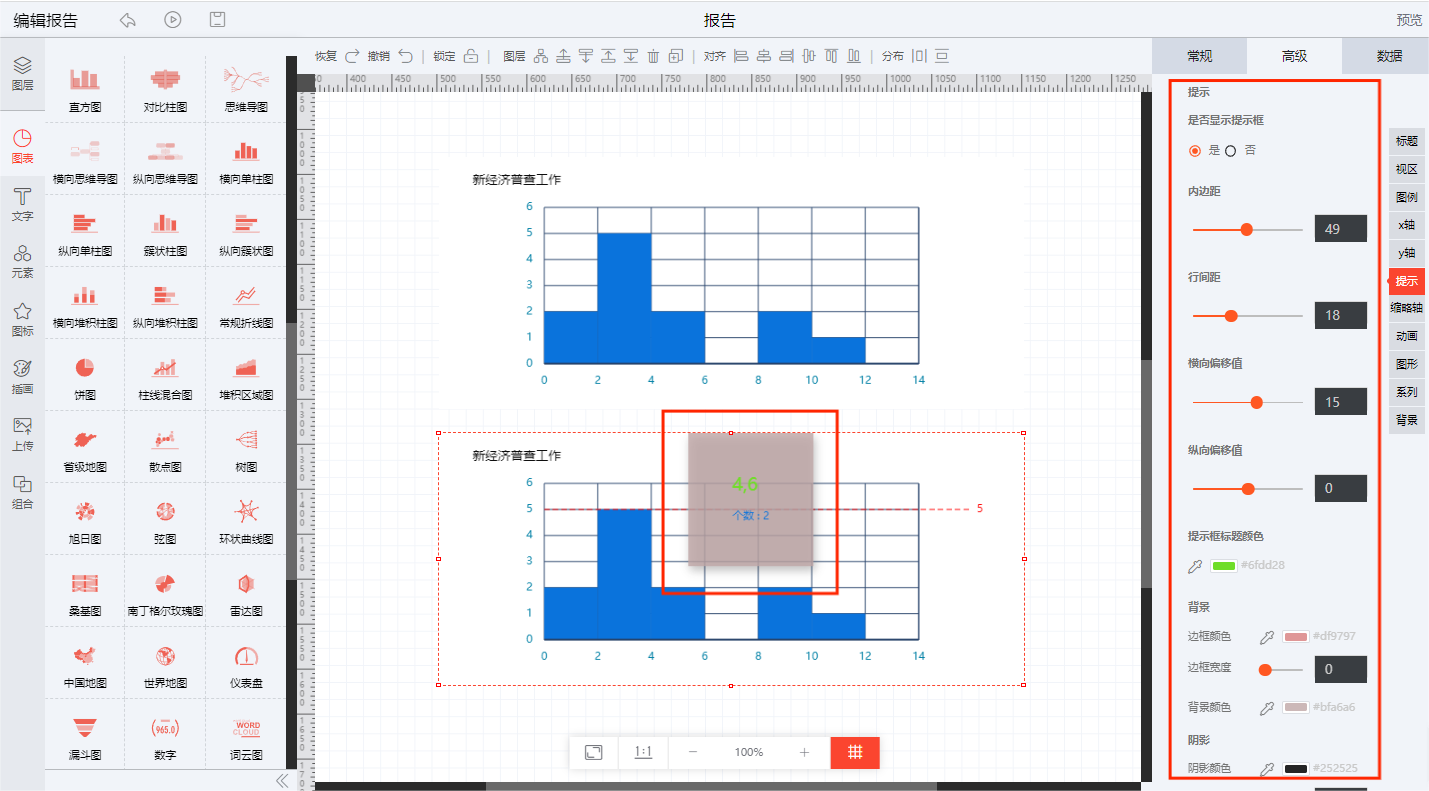Click the delete trash can icon in toolbar
The width and height of the screenshot is (1429, 791).
(x=654, y=56)
